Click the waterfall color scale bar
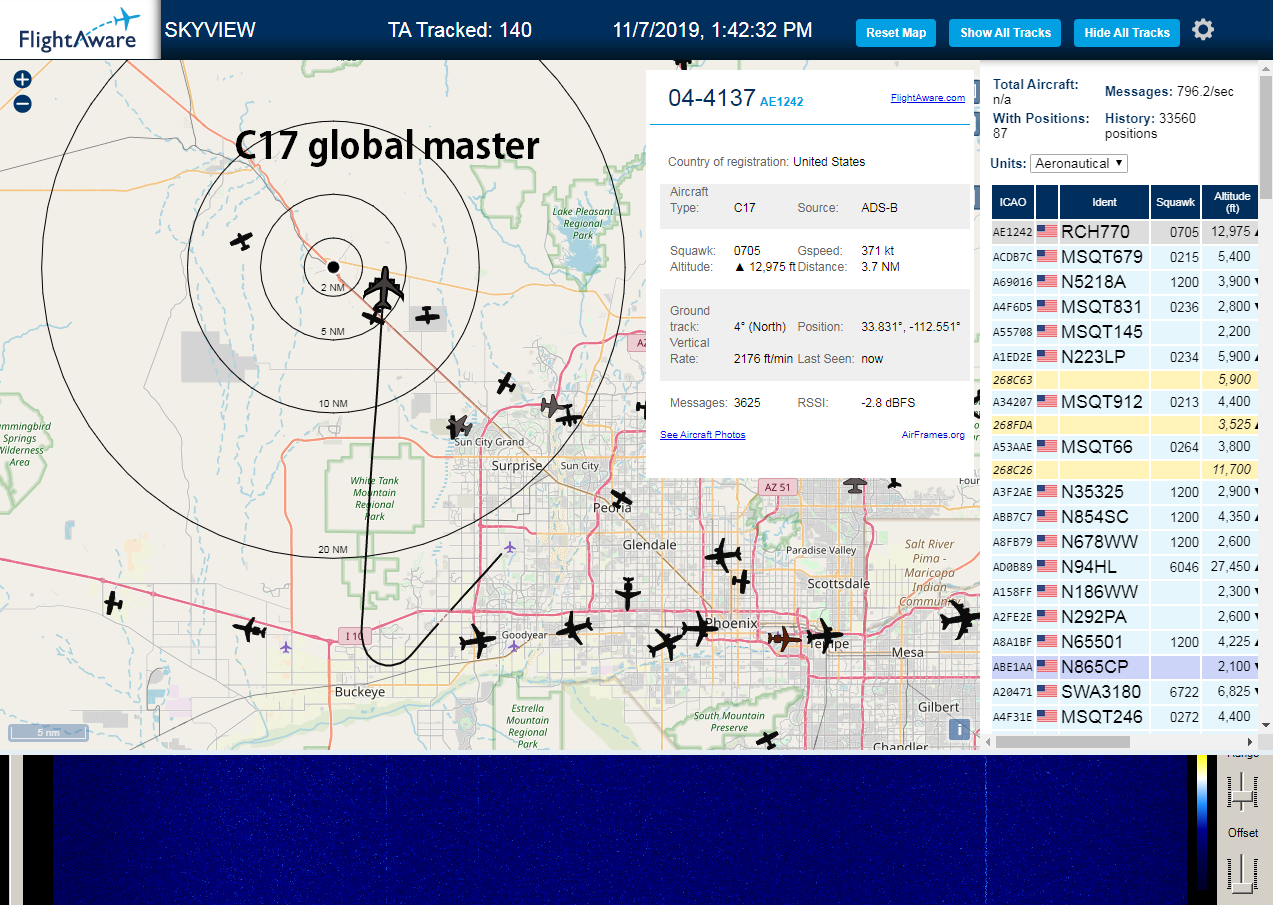 coord(1202,822)
